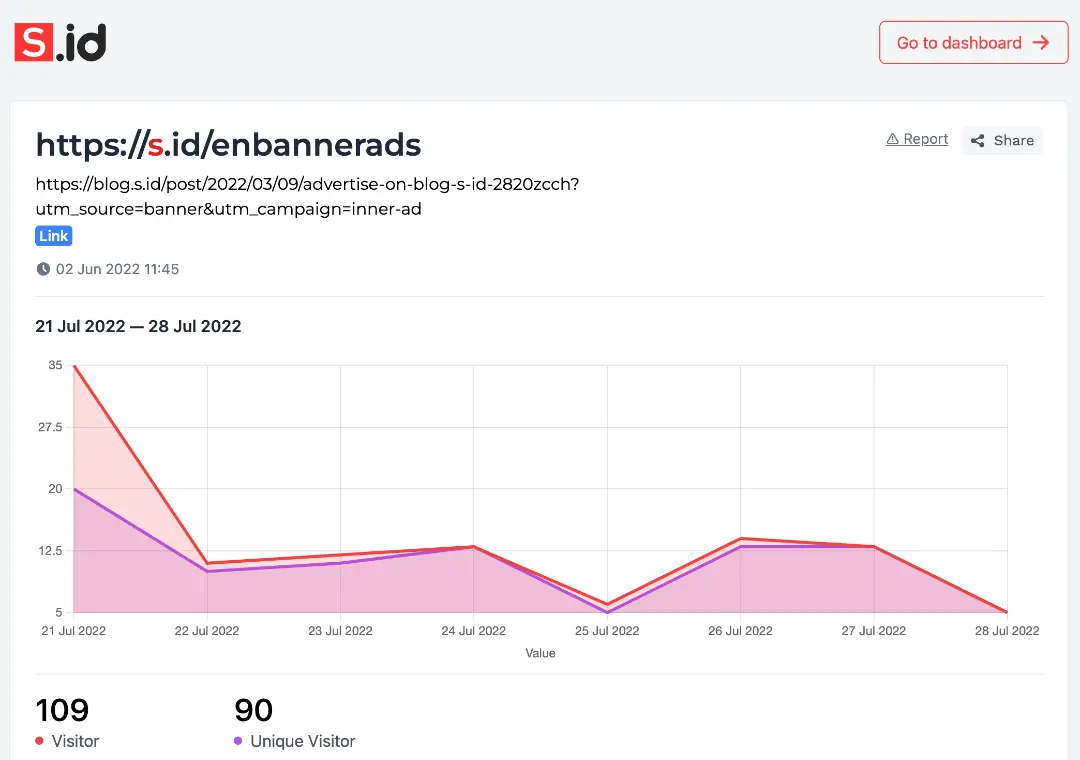Click the blue Link badge
1080x760 pixels.
click(x=54, y=236)
